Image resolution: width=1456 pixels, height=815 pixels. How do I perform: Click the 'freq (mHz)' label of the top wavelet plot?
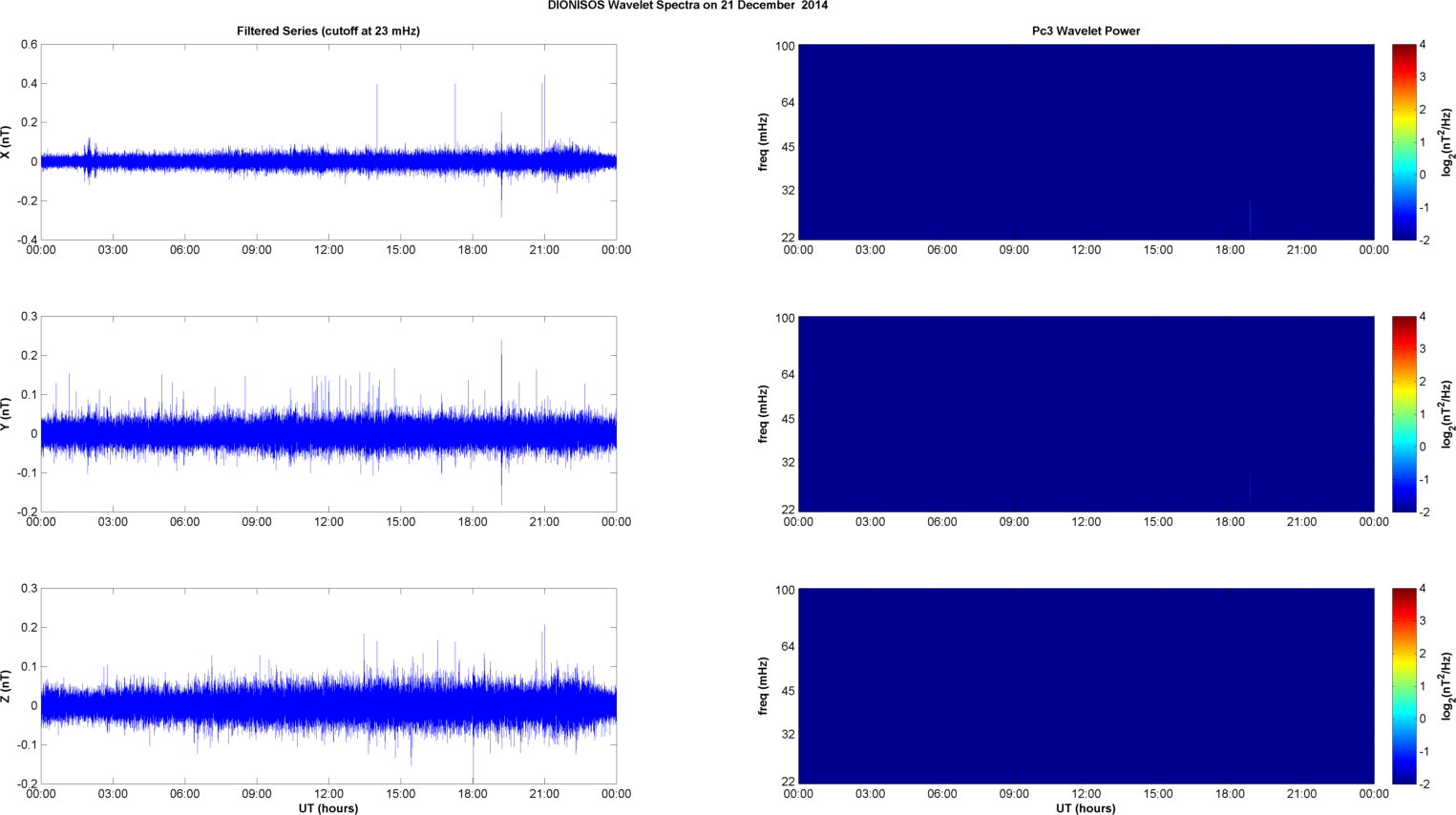click(764, 142)
